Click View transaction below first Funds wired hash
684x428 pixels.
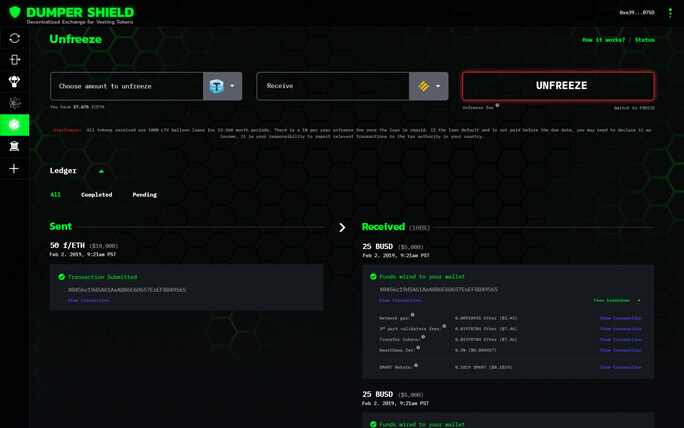pos(400,300)
